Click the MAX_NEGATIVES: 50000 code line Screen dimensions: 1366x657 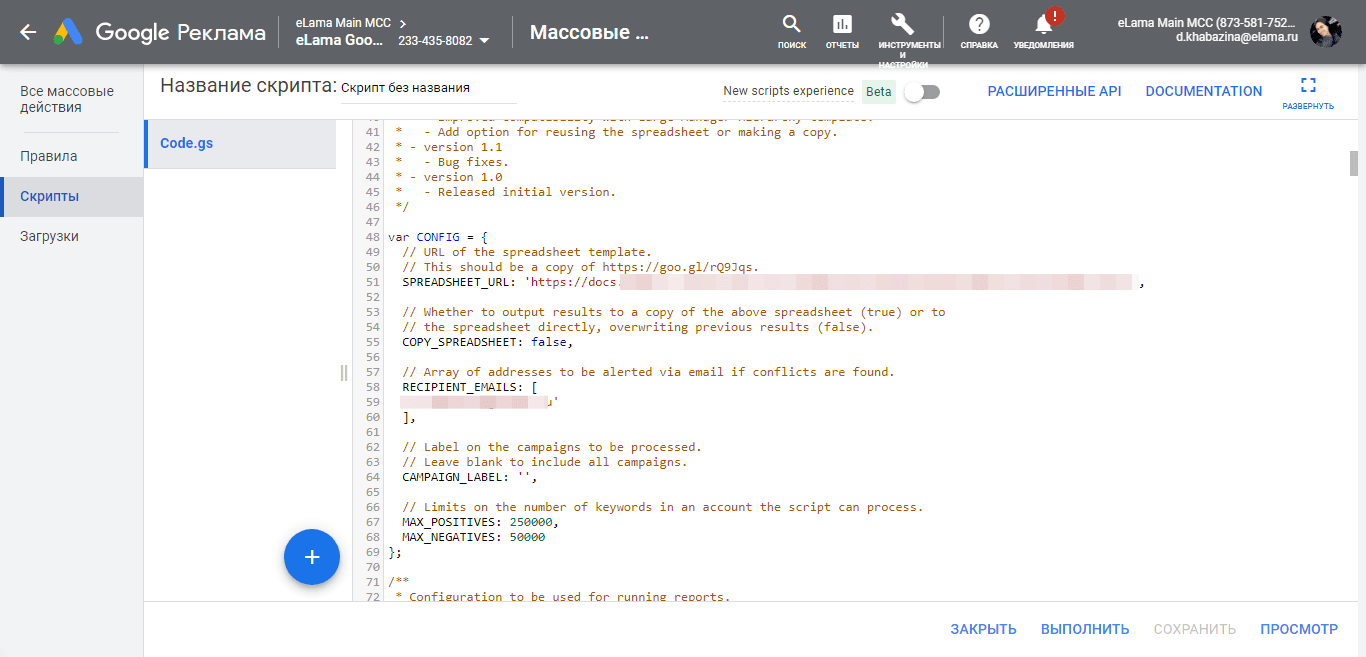click(x=474, y=537)
